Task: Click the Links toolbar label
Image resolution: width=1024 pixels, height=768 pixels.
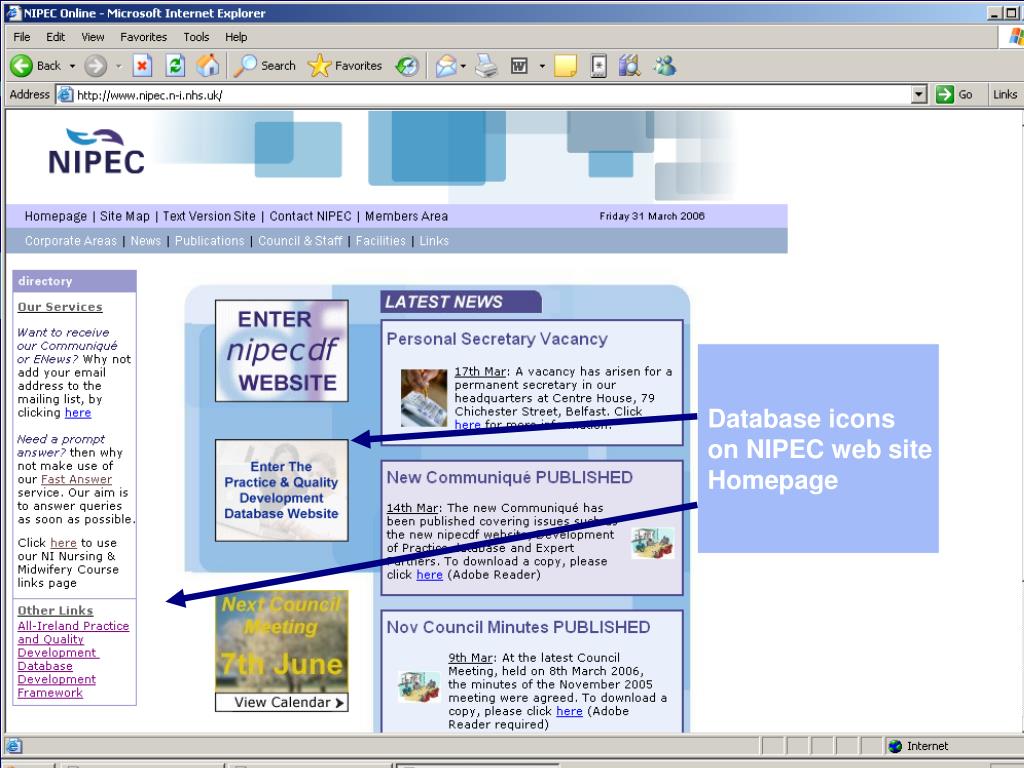Action: click(1004, 94)
